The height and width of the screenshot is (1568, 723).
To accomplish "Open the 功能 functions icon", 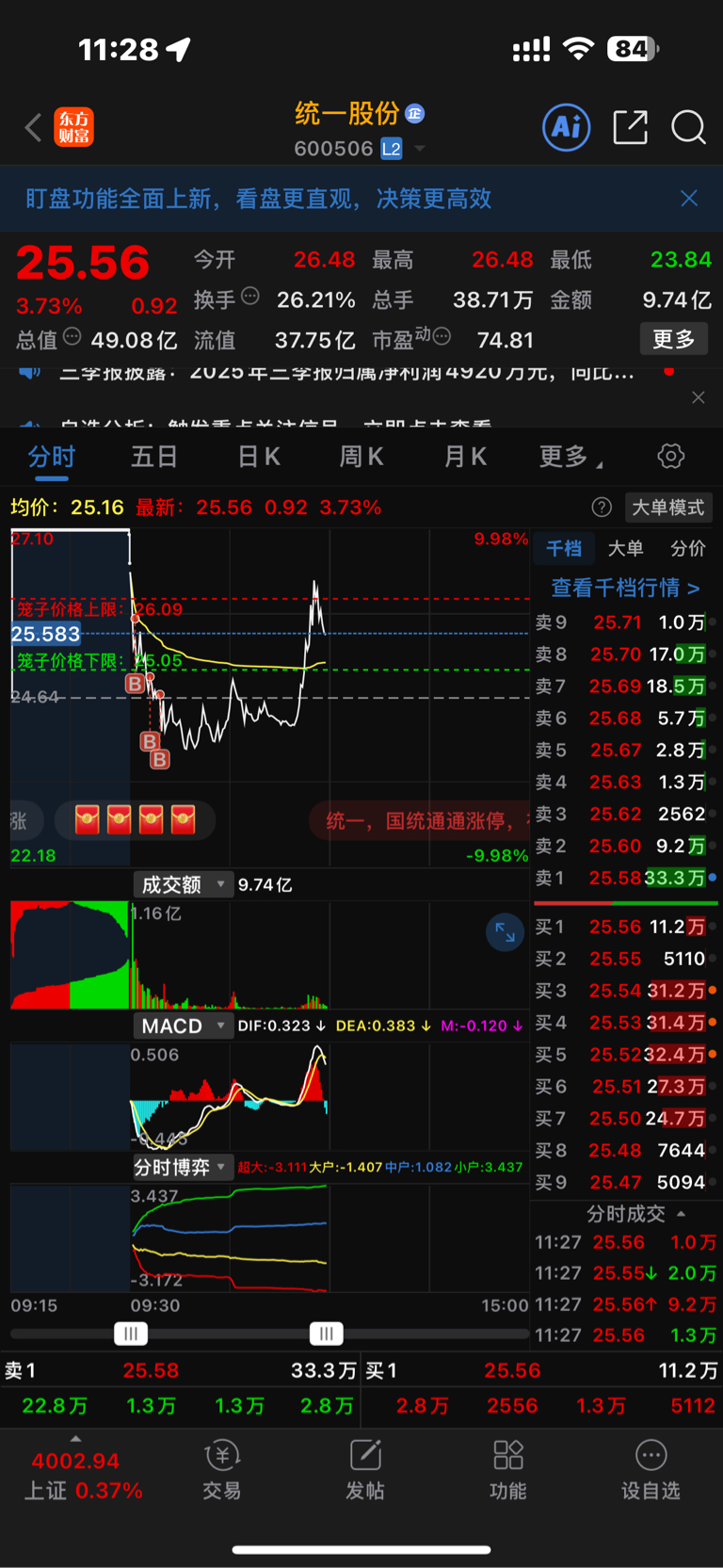I will [x=508, y=1469].
